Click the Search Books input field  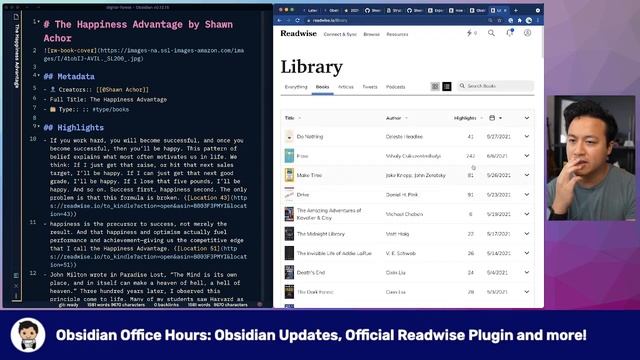(x=495, y=86)
